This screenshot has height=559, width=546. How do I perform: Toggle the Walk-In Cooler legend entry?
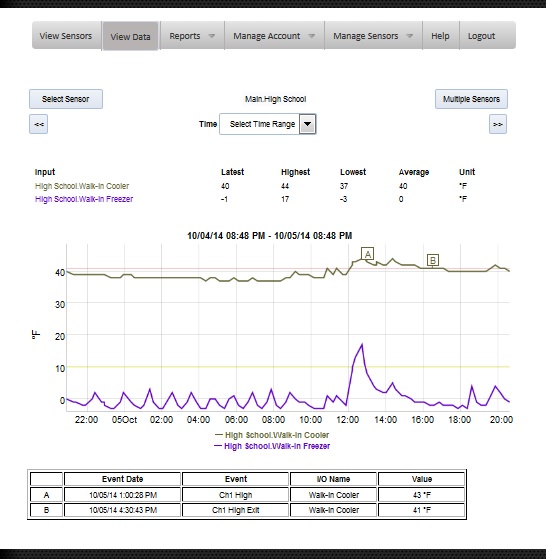click(x=272, y=435)
